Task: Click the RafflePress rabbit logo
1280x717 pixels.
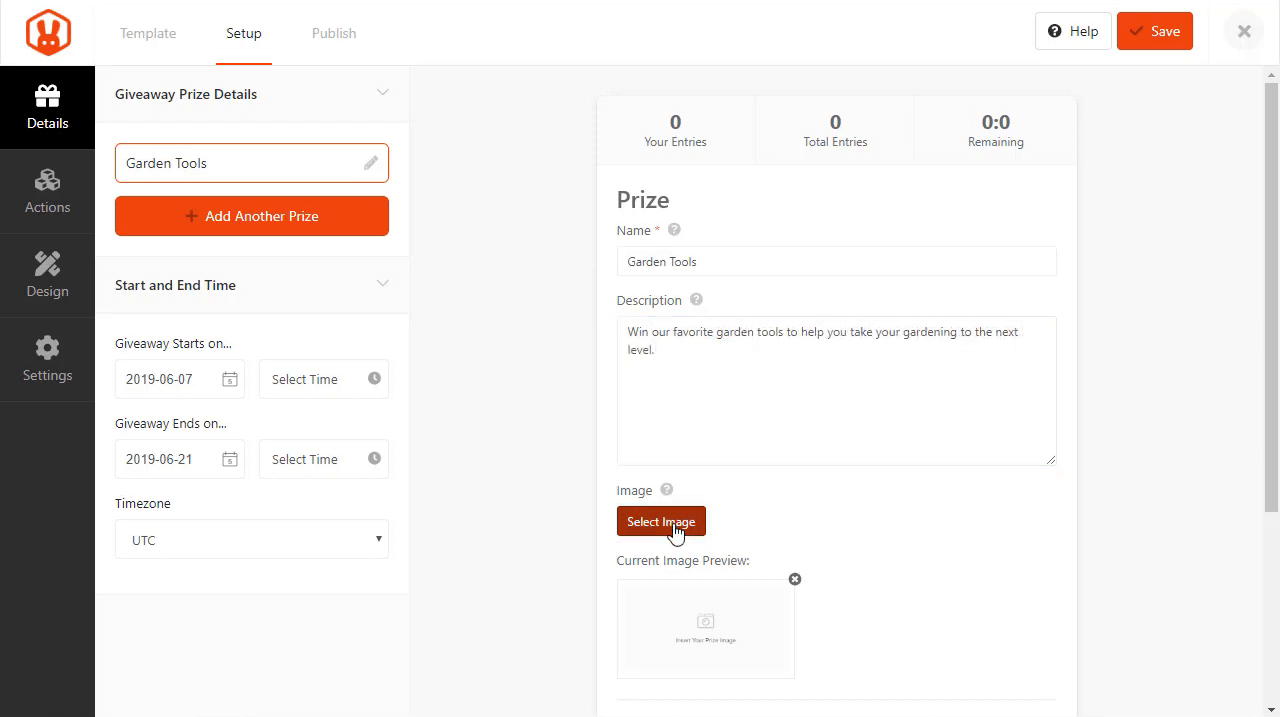Action: (47, 32)
